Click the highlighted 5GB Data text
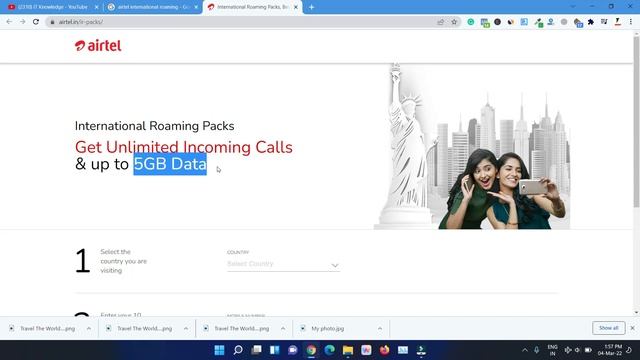 (x=170, y=164)
